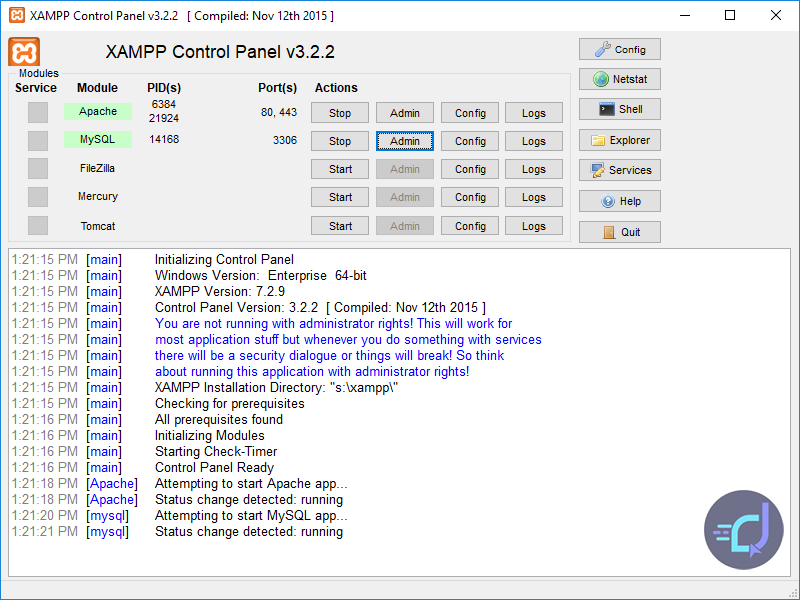Viewport: 800px width, 600px height.
Task: Click the XAMPP title bar icon
Action: point(17,15)
